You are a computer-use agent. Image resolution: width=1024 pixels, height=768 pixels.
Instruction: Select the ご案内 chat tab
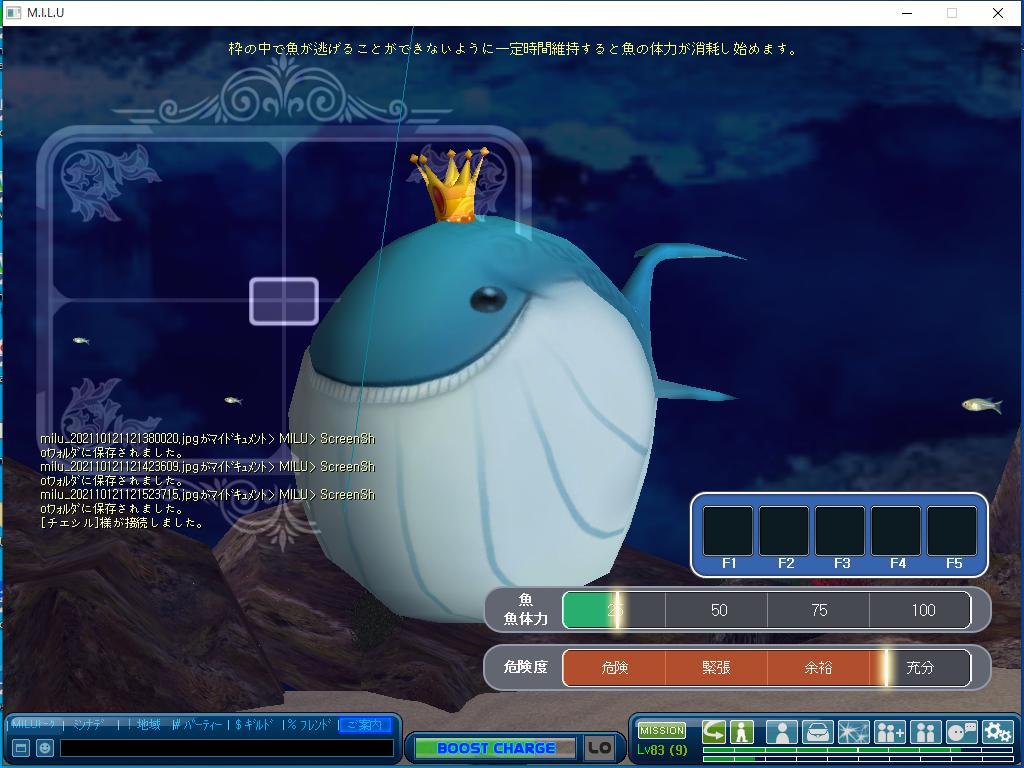pos(363,725)
